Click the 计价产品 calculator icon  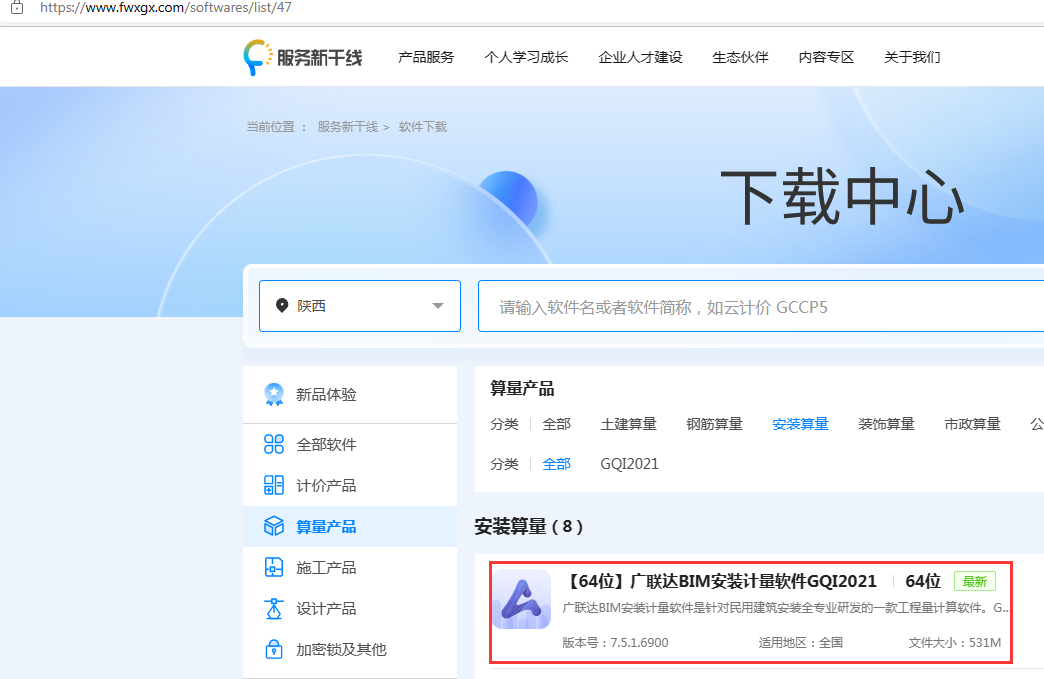pyautogui.click(x=274, y=485)
